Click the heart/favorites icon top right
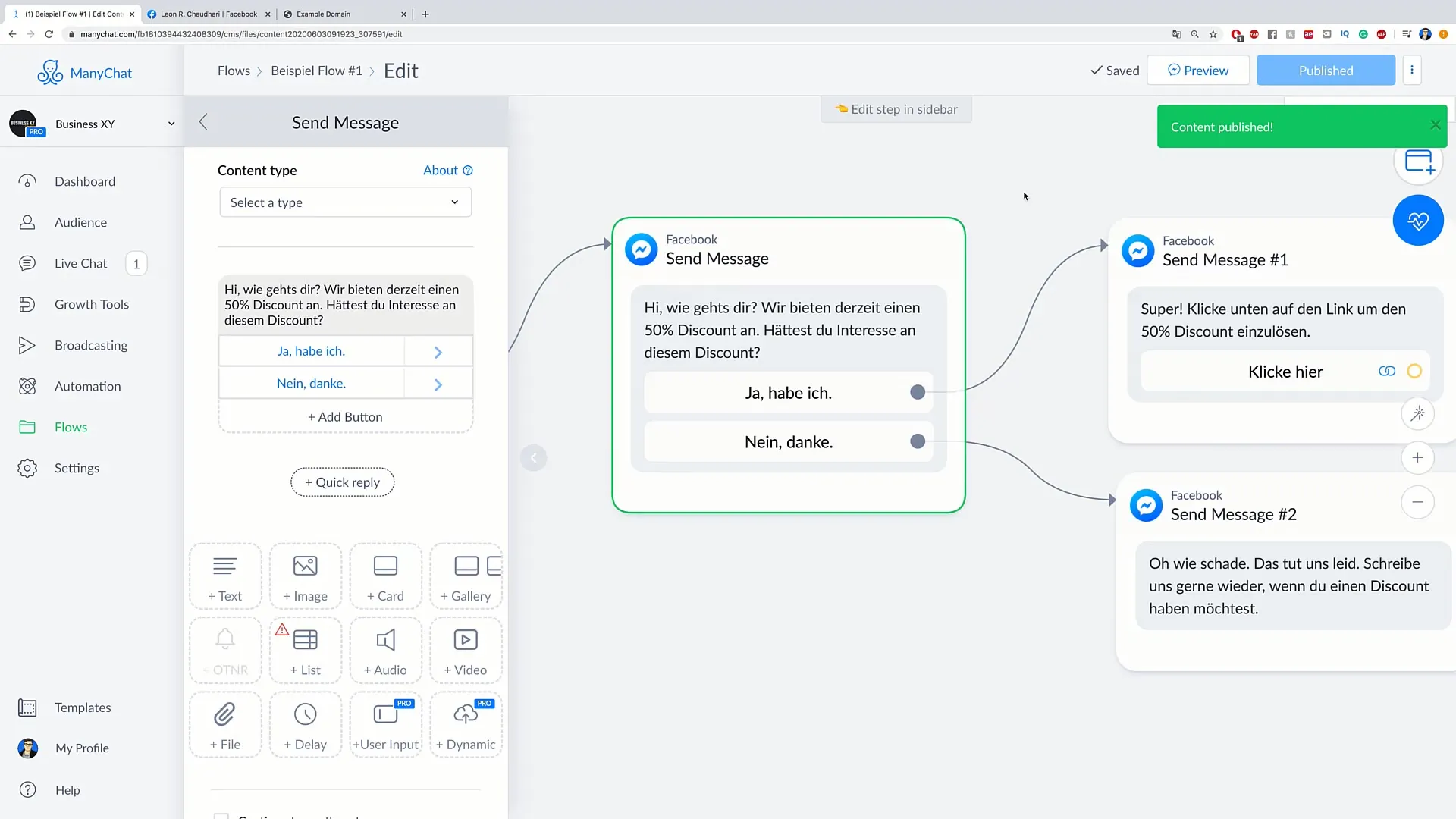Screen dimensions: 1456x819 pyautogui.click(x=1419, y=220)
